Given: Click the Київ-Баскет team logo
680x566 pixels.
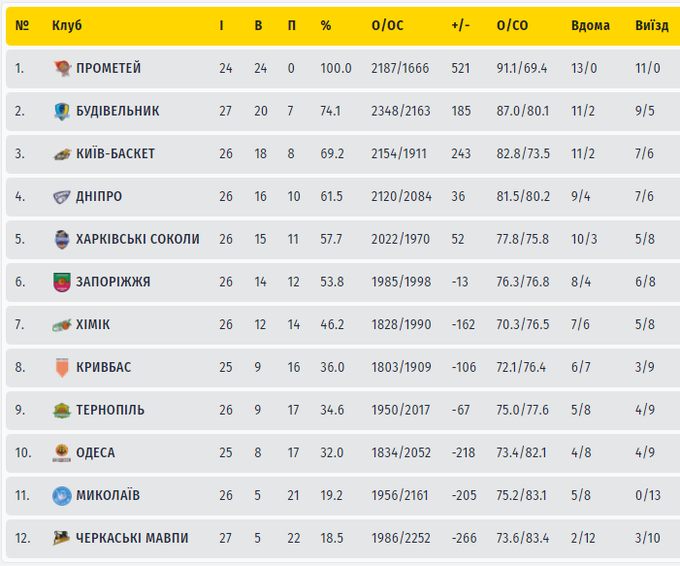Looking at the screenshot, I should pyautogui.click(x=62, y=154).
